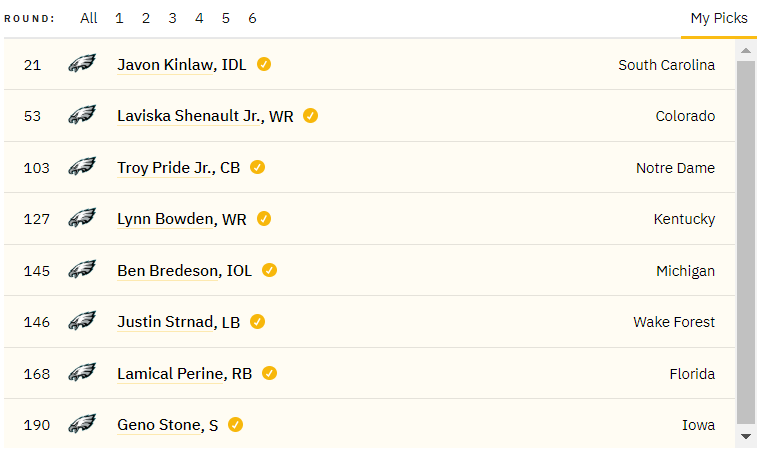Click the Eagles logo beside pick 21
The width and height of the screenshot is (769, 467).
pos(81,64)
